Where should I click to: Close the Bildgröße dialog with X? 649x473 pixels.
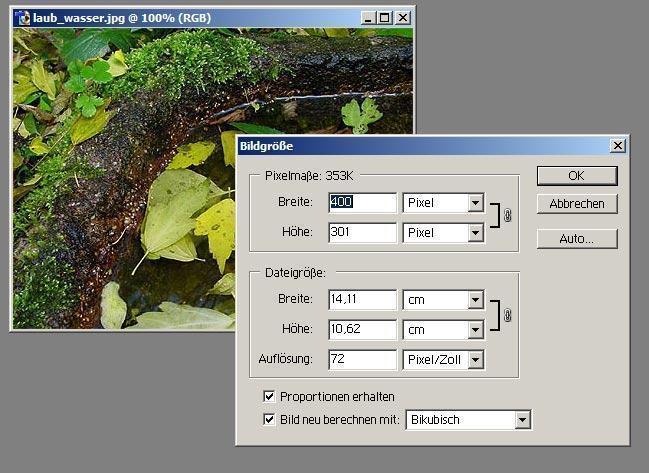pos(617,146)
